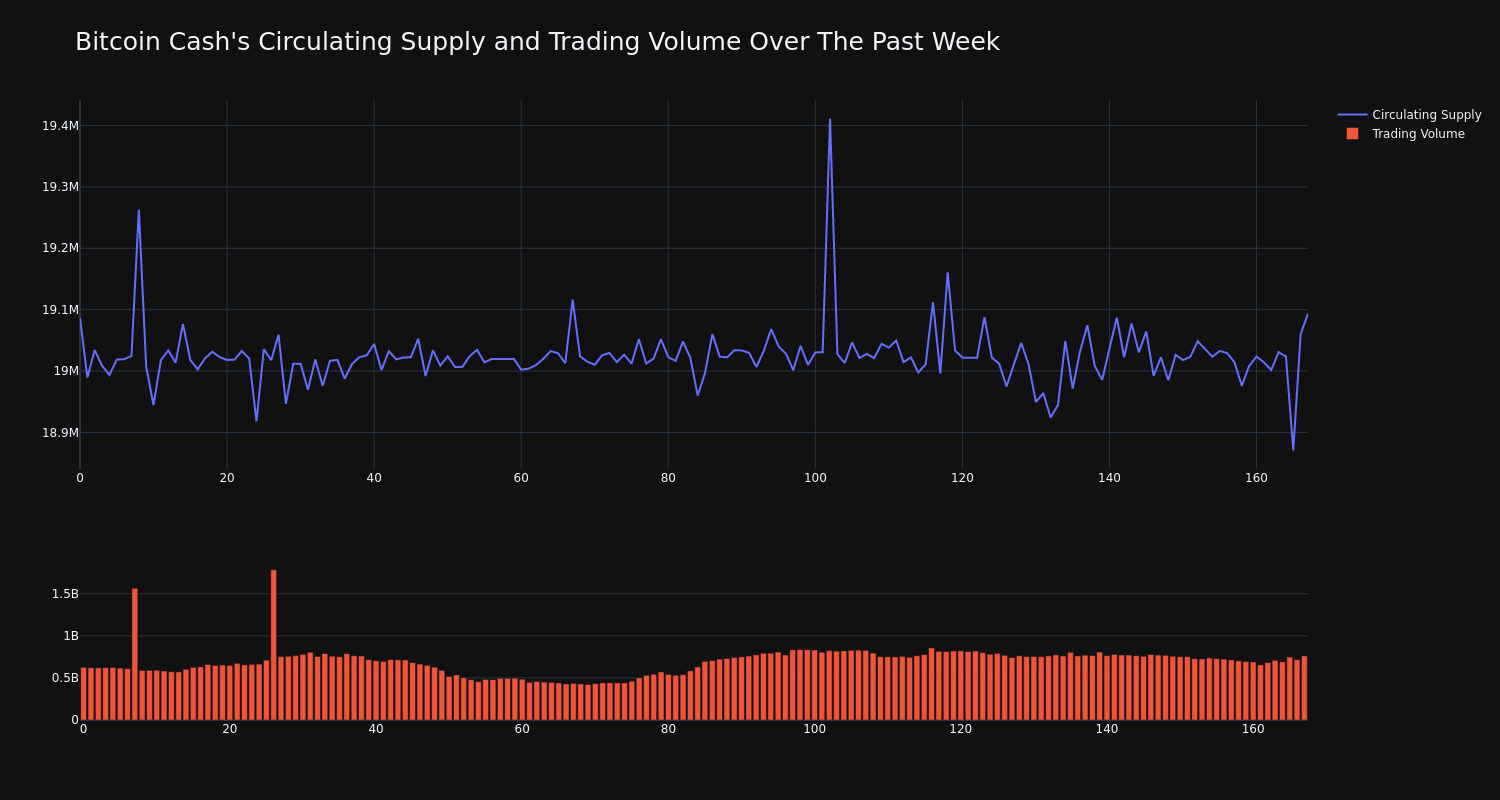Click the 19M y-axis label
Image resolution: width=1500 pixels, height=800 pixels.
point(66,371)
